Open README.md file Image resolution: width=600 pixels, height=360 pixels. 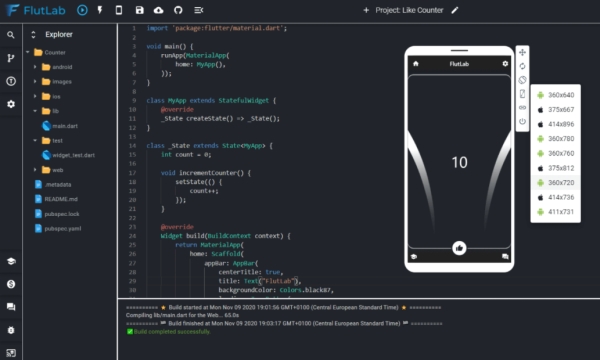pyautogui.click(x=56, y=199)
